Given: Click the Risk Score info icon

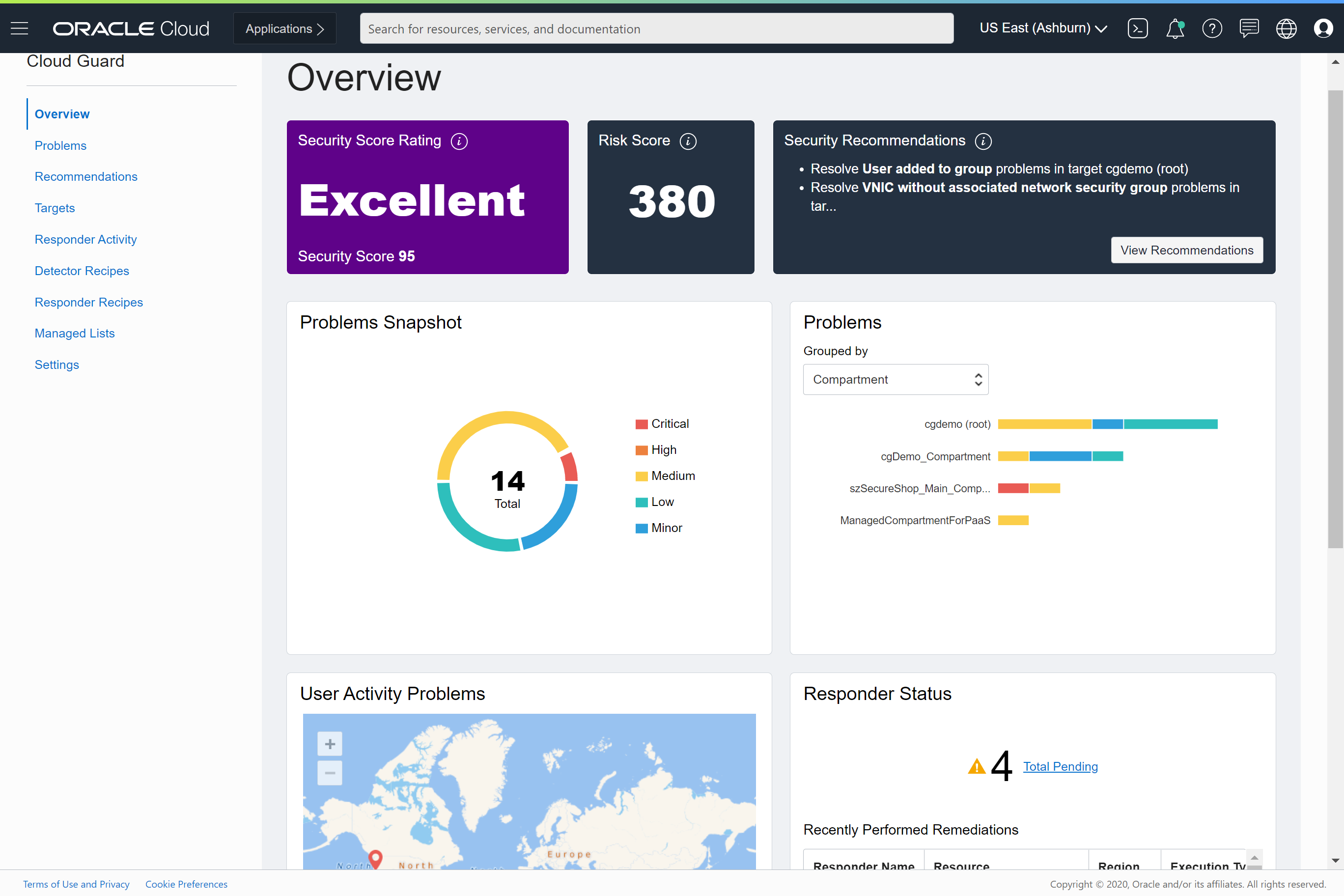Looking at the screenshot, I should click(688, 141).
